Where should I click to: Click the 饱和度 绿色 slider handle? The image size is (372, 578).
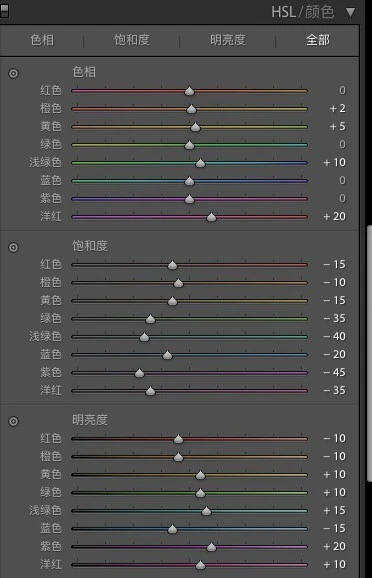coord(150,319)
